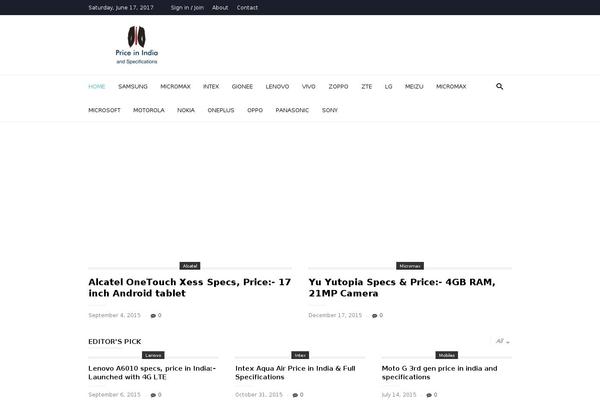Open the LENOVO menu item
This screenshot has height=400, width=600.
click(277, 87)
